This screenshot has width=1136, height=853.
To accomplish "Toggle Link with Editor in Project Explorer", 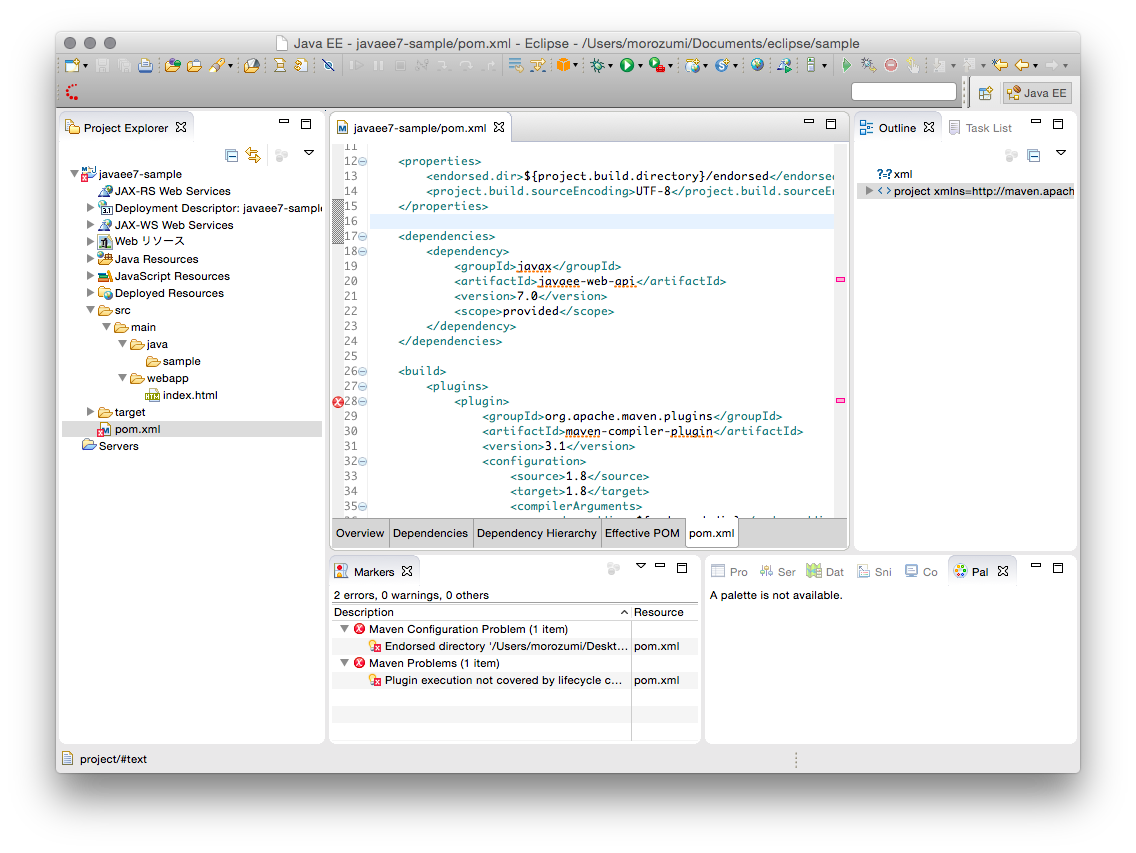I will tap(252, 155).
